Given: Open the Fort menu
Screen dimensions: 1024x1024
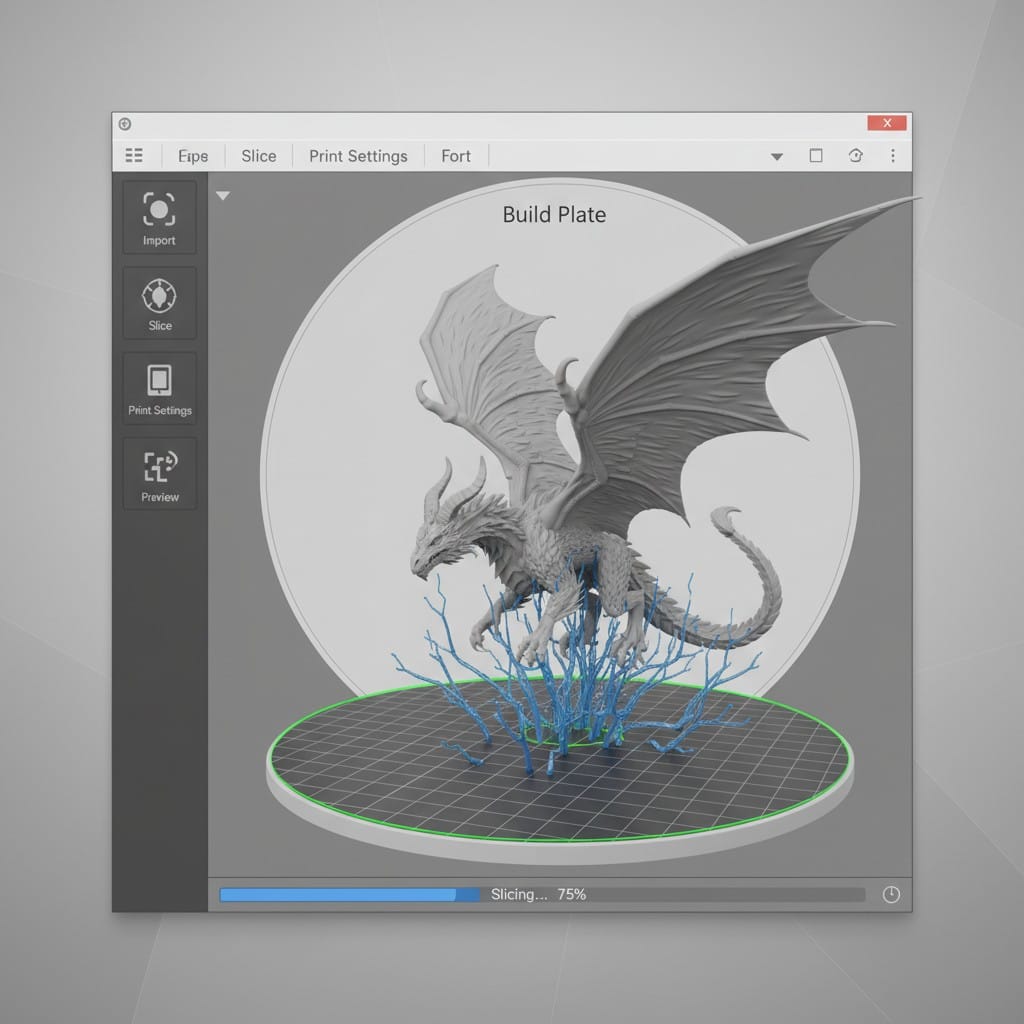Looking at the screenshot, I should 456,156.
